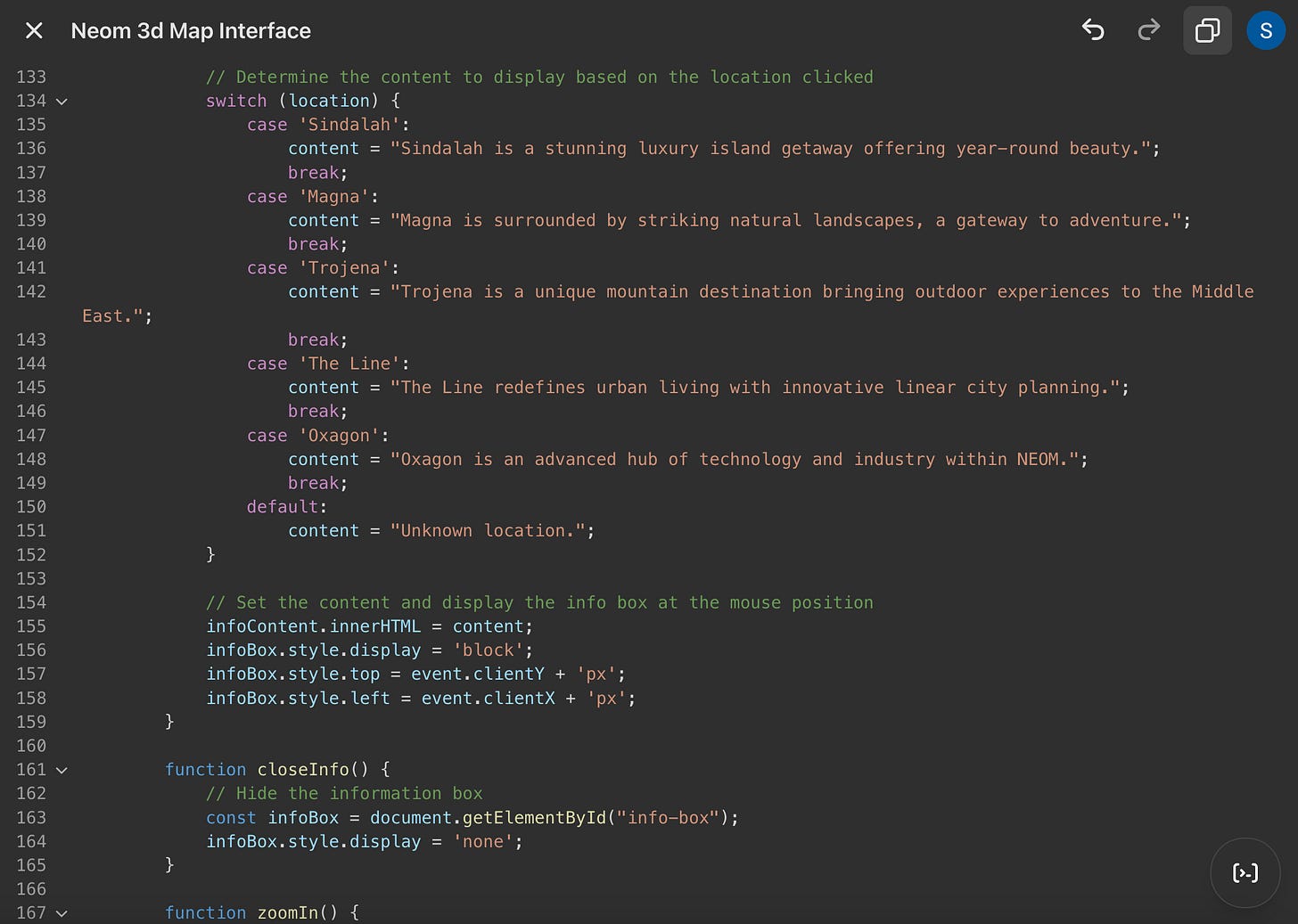The height and width of the screenshot is (924, 1298).
Task: Click the Sindalah luxury island description string
Action: [770, 148]
